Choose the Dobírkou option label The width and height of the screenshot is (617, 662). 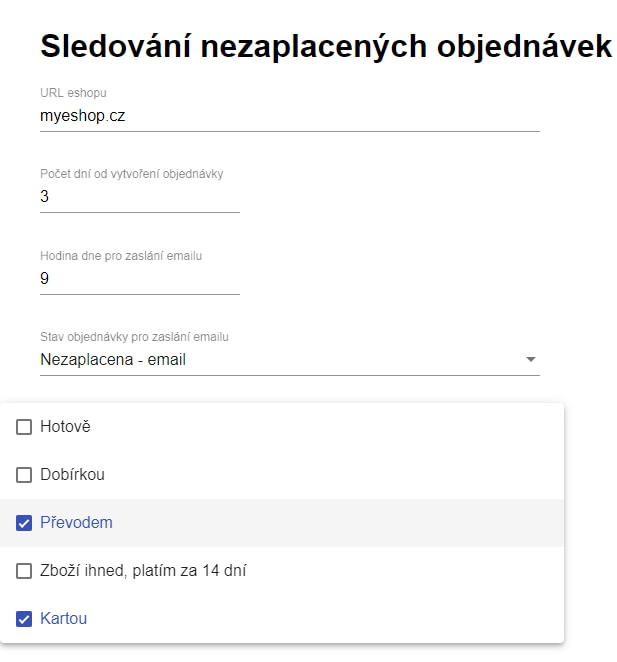72,475
